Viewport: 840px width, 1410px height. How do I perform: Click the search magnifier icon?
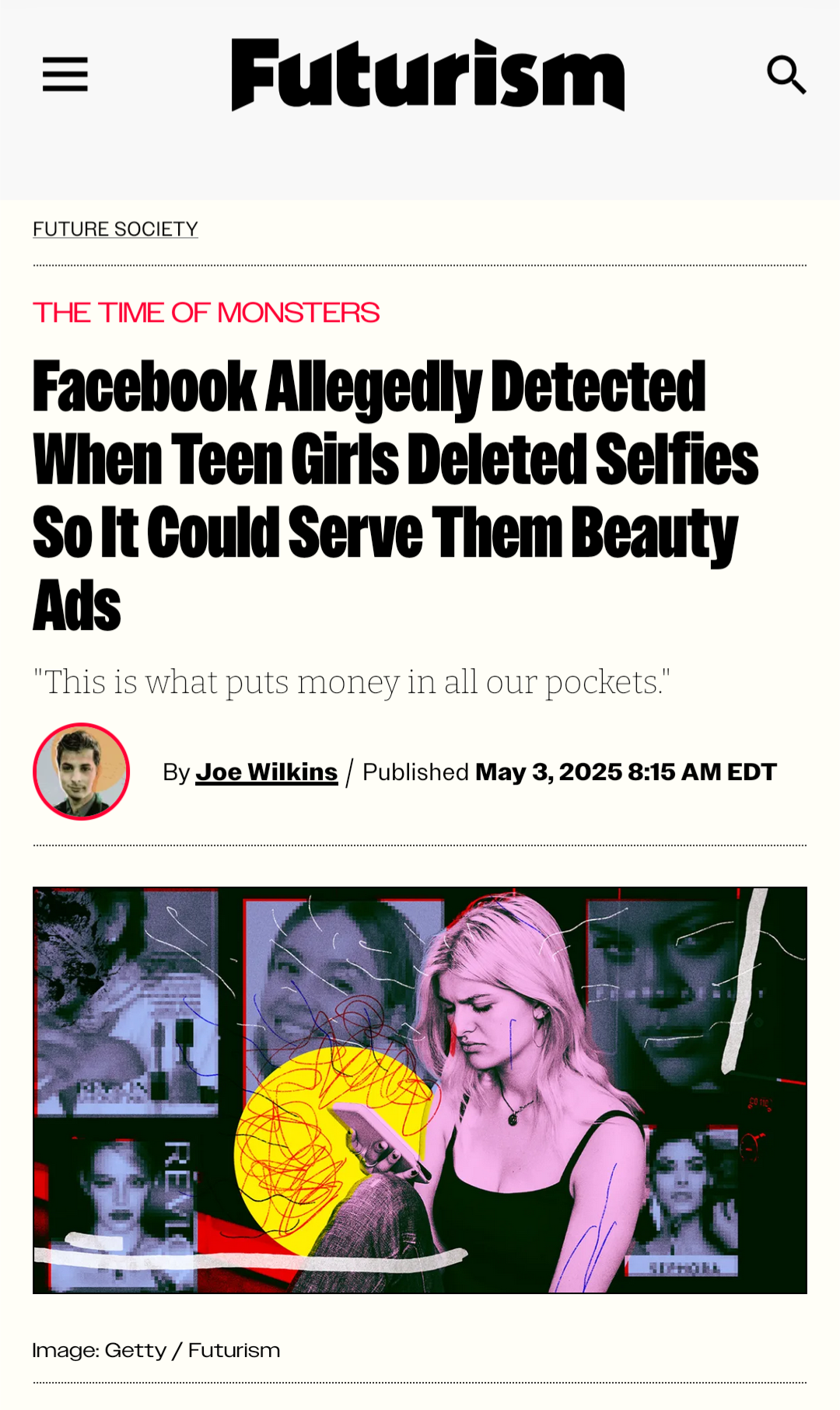click(786, 75)
